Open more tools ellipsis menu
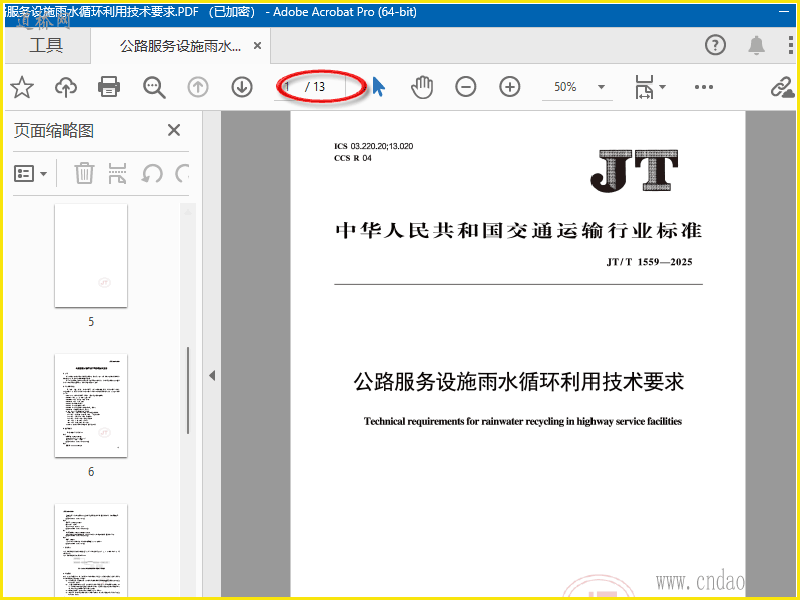This screenshot has width=800, height=600. pos(704,87)
